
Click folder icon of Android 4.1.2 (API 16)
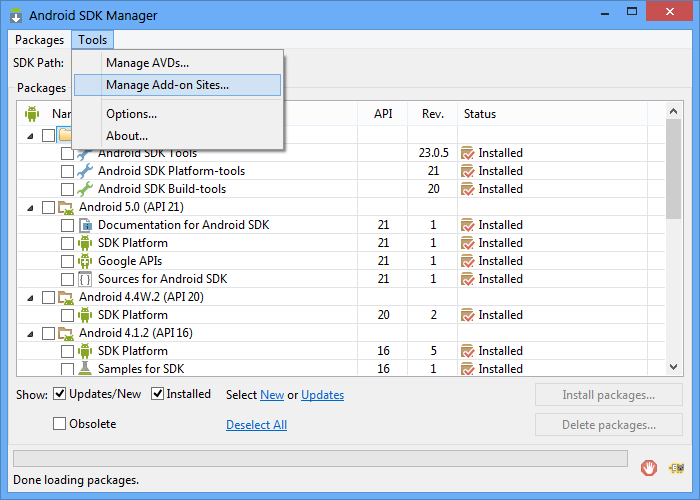click(x=66, y=333)
